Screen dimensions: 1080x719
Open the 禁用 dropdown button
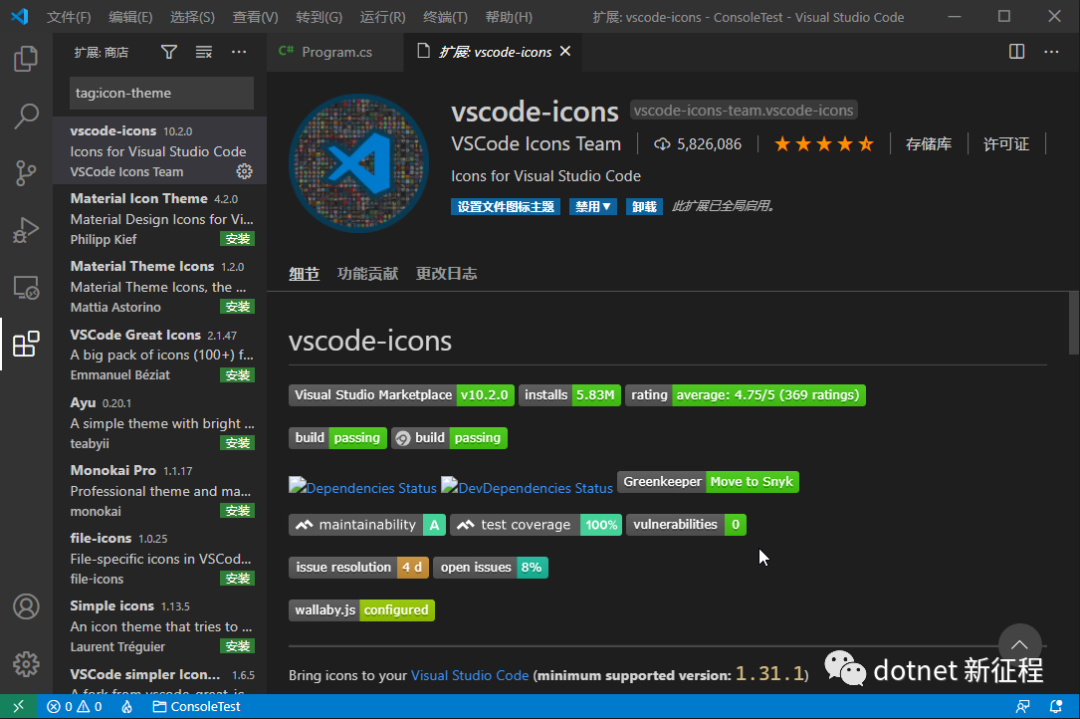pos(592,207)
